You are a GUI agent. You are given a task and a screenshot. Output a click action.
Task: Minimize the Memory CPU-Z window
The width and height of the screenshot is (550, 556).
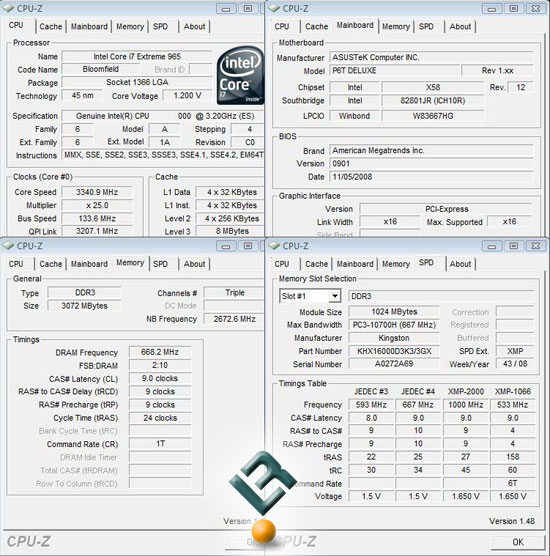[x=226, y=246]
